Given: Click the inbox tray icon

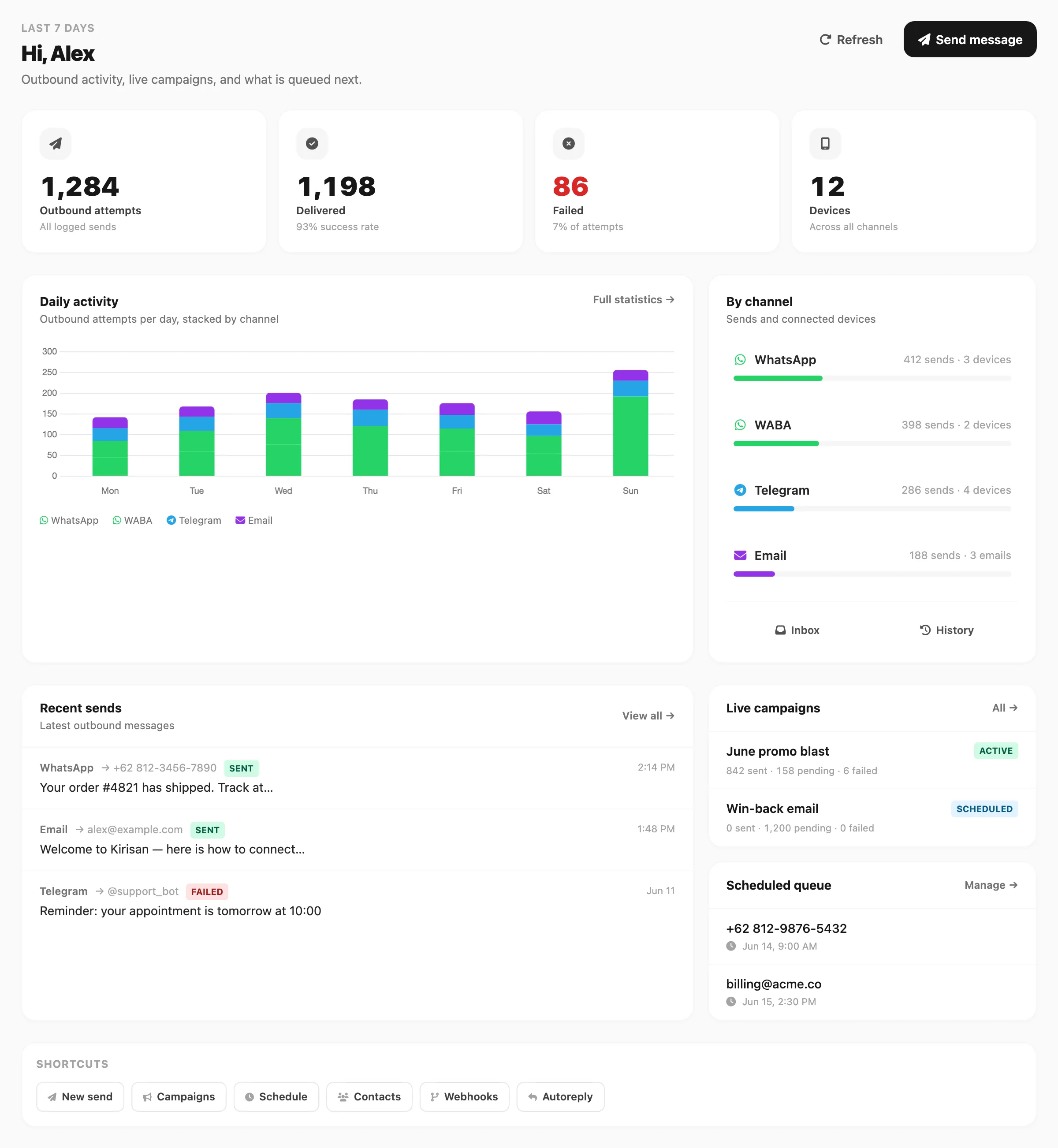Looking at the screenshot, I should (780, 630).
